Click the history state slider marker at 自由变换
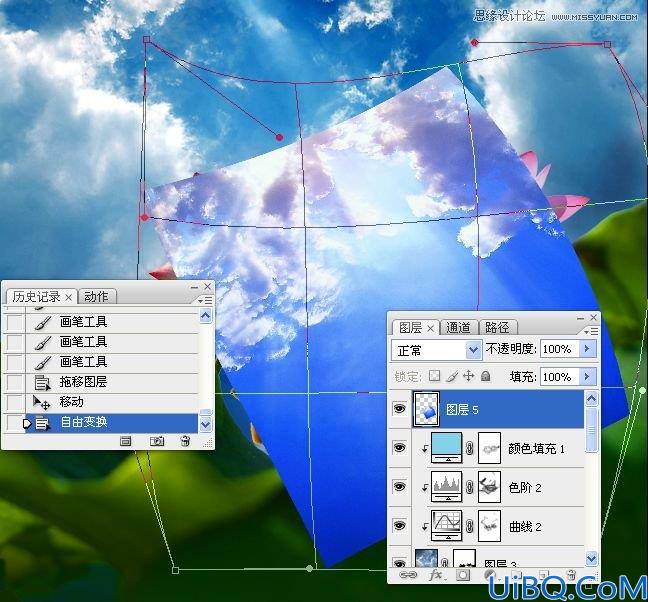Viewport: 648px width, 602px height. click(27, 423)
